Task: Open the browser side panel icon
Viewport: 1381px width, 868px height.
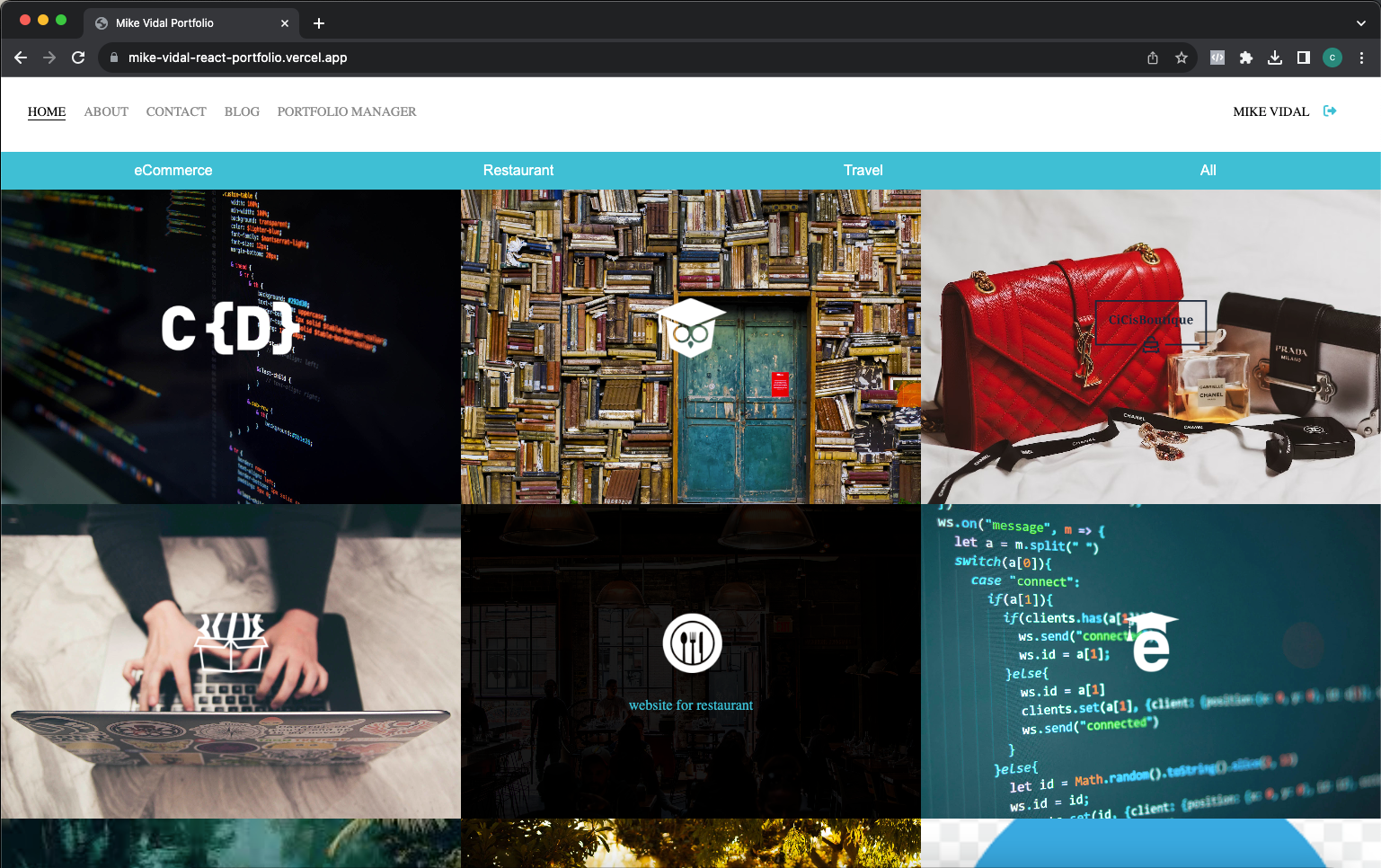Action: click(x=1304, y=57)
